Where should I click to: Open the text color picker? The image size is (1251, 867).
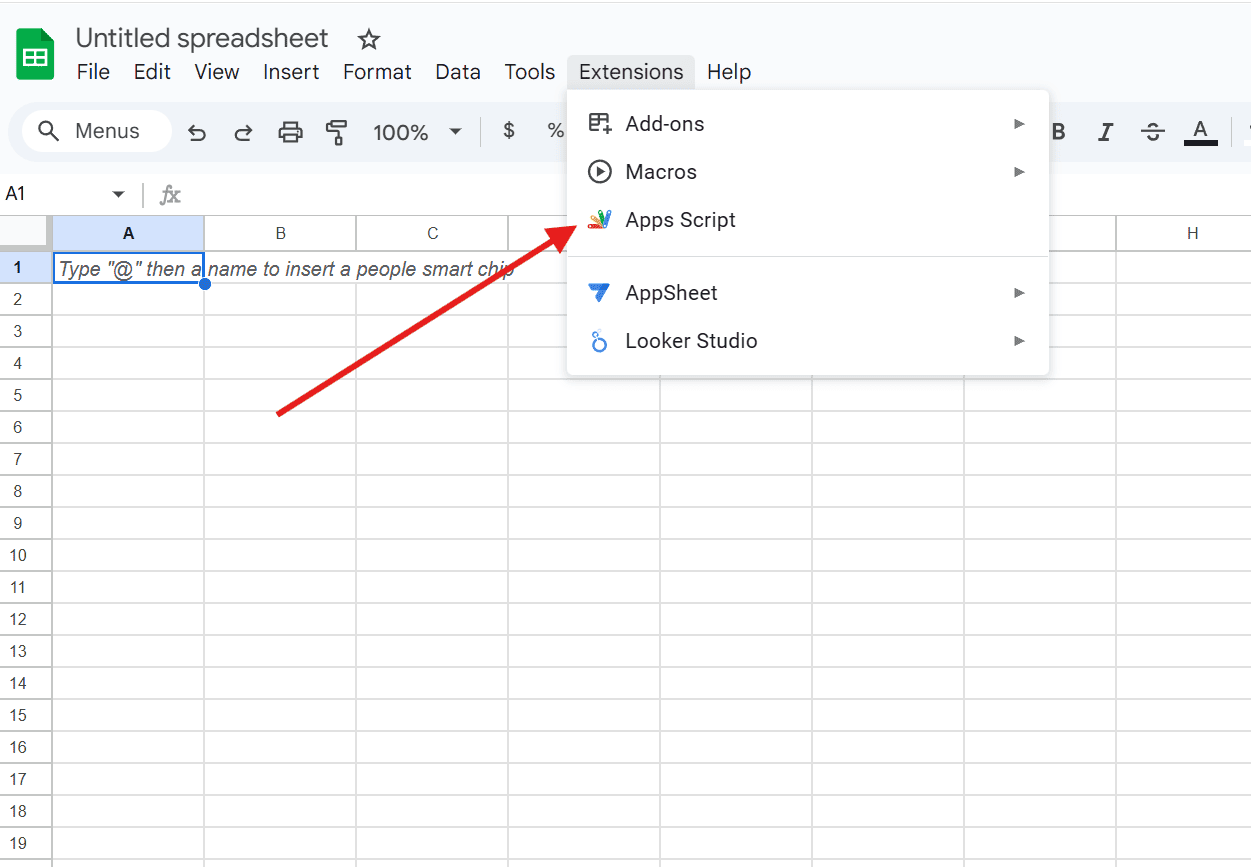point(1200,132)
